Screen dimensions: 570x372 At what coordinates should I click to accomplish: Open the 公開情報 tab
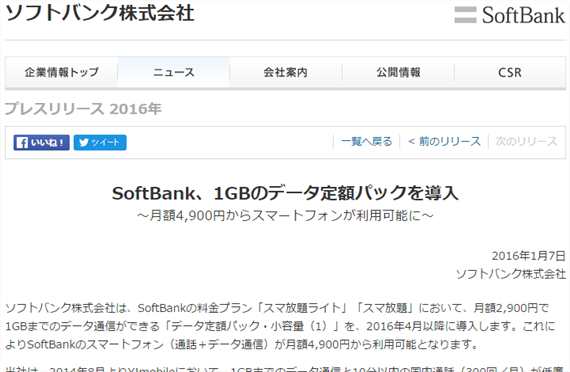(x=398, y=72)
